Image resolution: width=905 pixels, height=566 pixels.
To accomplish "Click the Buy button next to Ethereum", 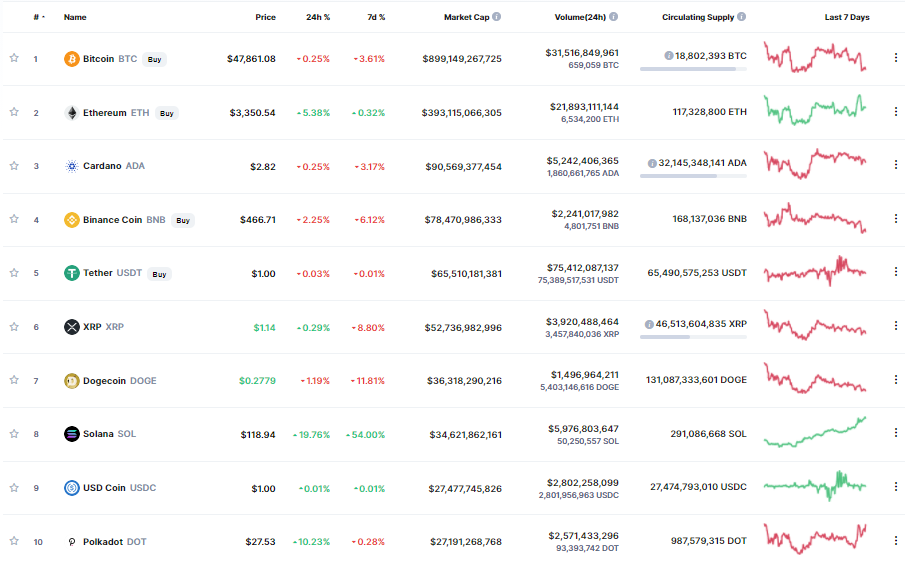I will [x=167, y=113].
